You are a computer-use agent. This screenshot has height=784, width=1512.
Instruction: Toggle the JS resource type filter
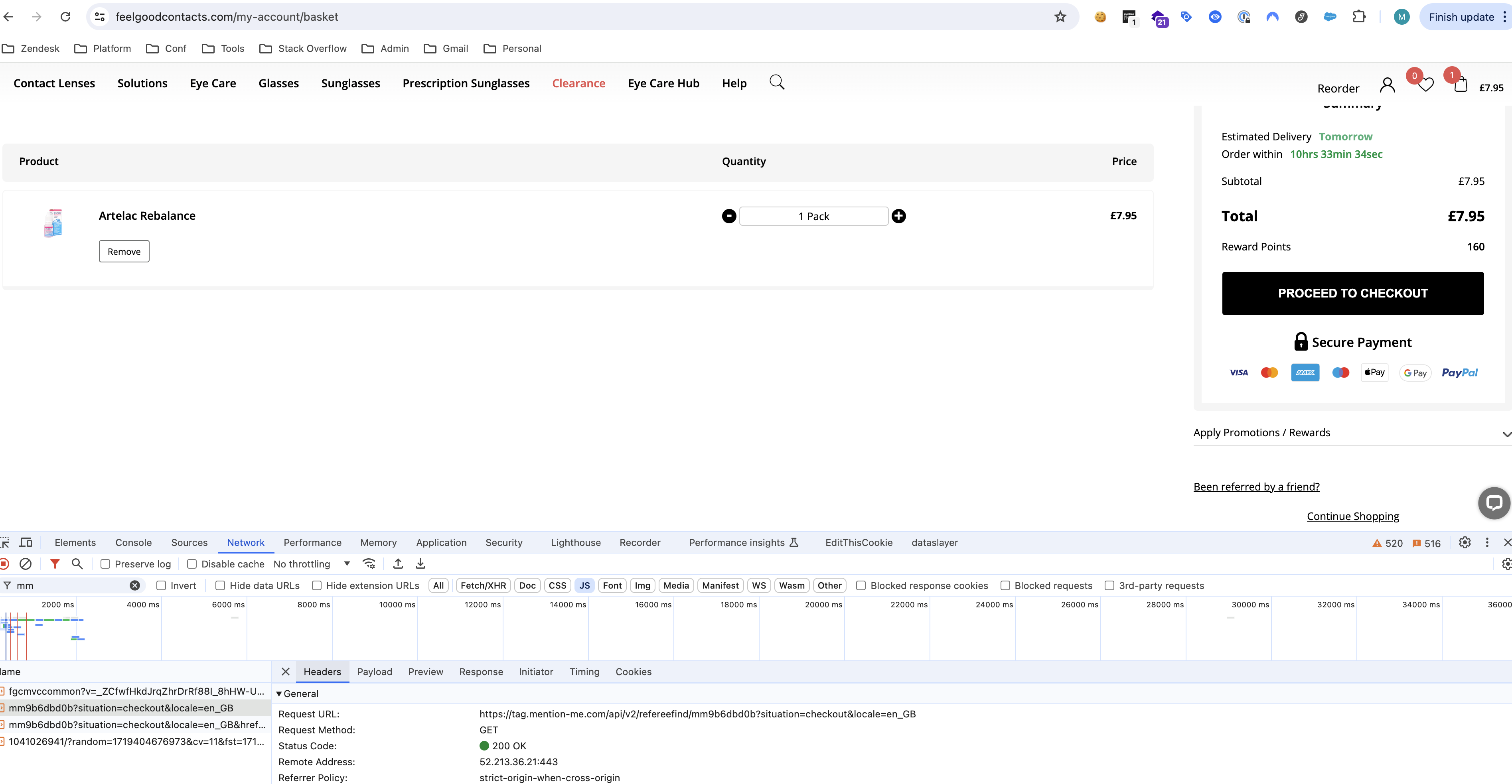coord(584,585)
